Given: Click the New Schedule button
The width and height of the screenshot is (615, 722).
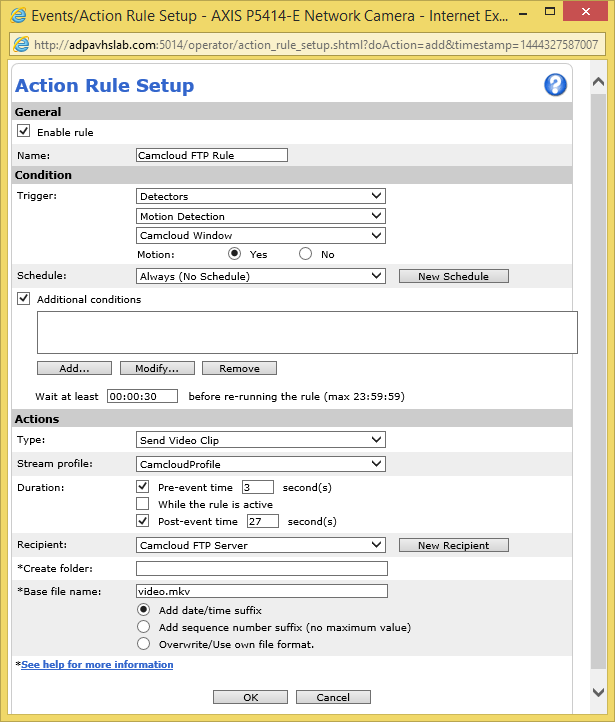Looking at the screenshot, I should pyautogui.click(x=453, y=276).
